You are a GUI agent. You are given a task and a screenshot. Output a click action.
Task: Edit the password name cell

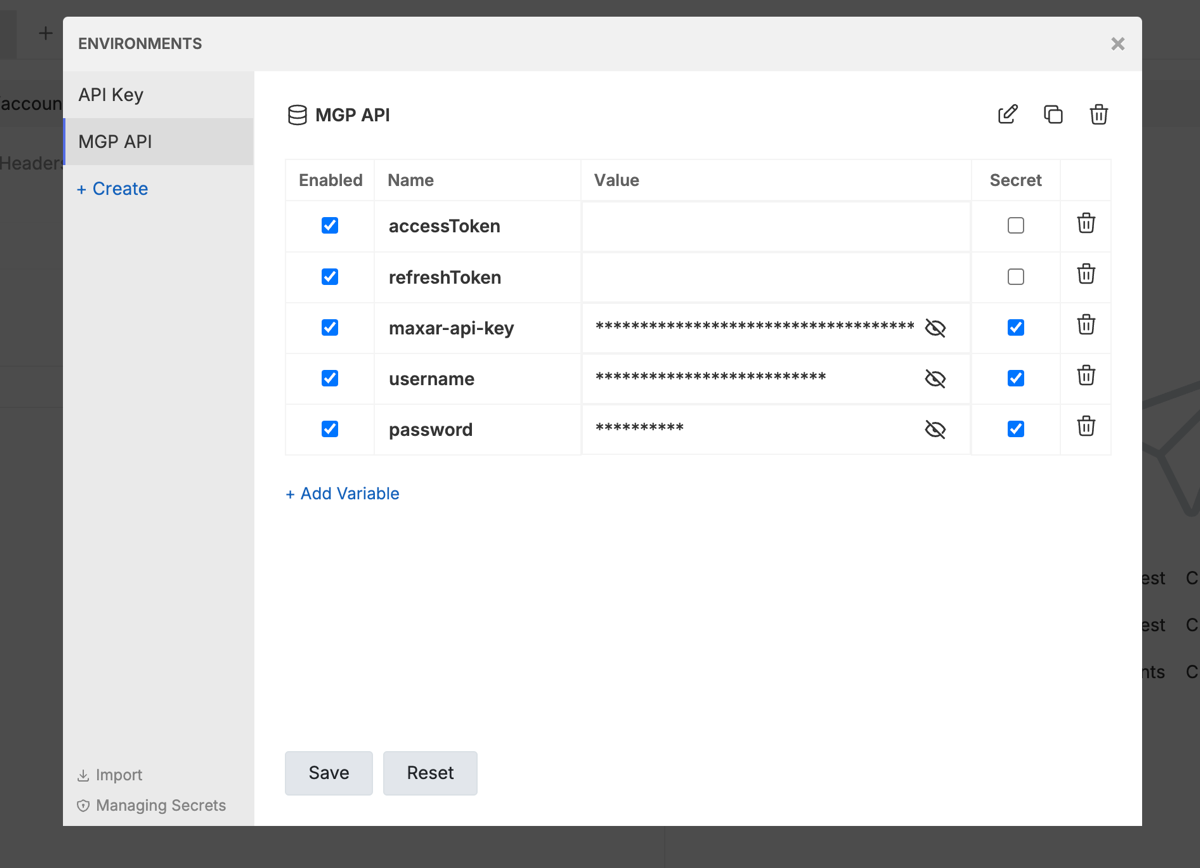[x=478, y=430]
